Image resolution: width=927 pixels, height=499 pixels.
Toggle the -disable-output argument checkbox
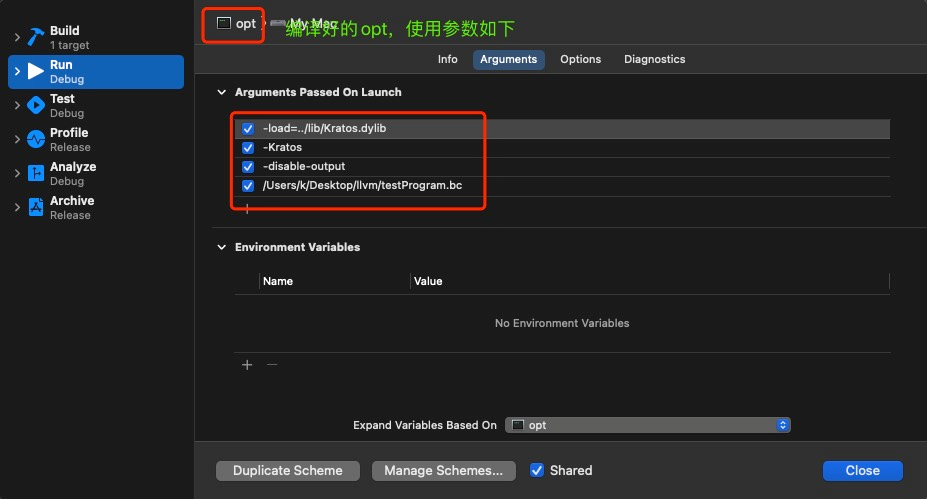(x=248, y=167)
